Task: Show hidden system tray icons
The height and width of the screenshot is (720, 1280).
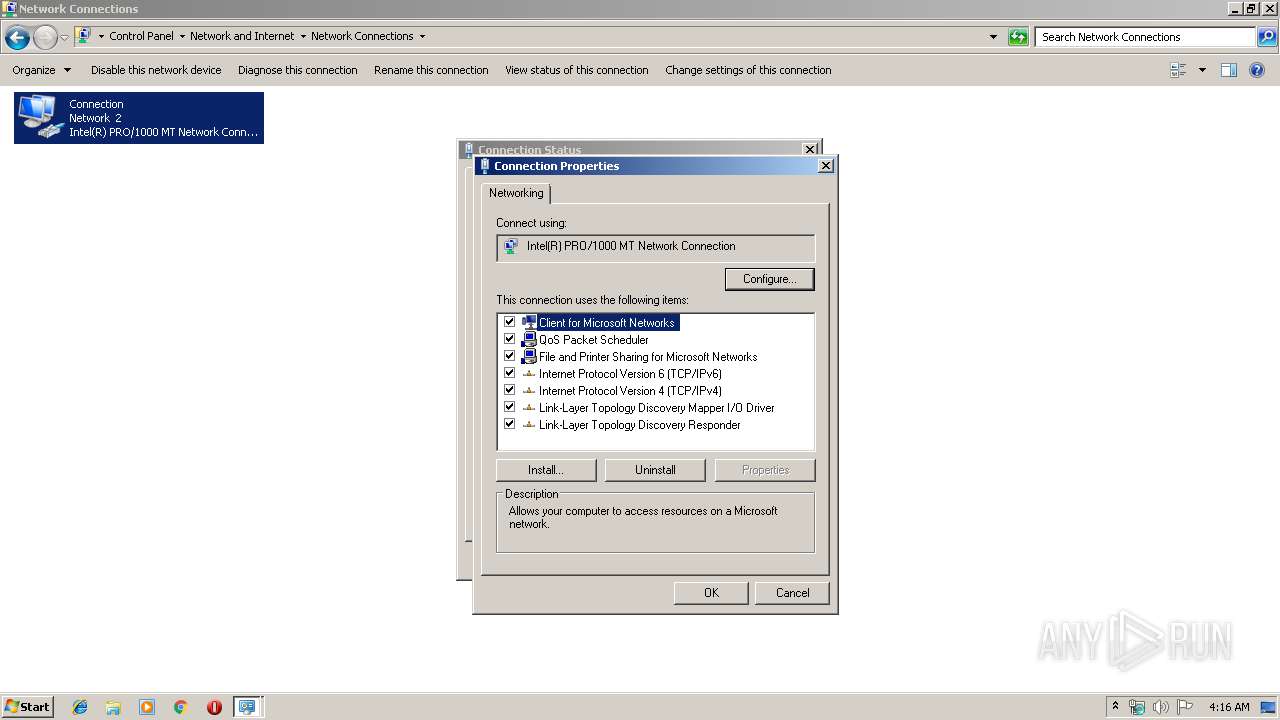Action: [1115, 706]
